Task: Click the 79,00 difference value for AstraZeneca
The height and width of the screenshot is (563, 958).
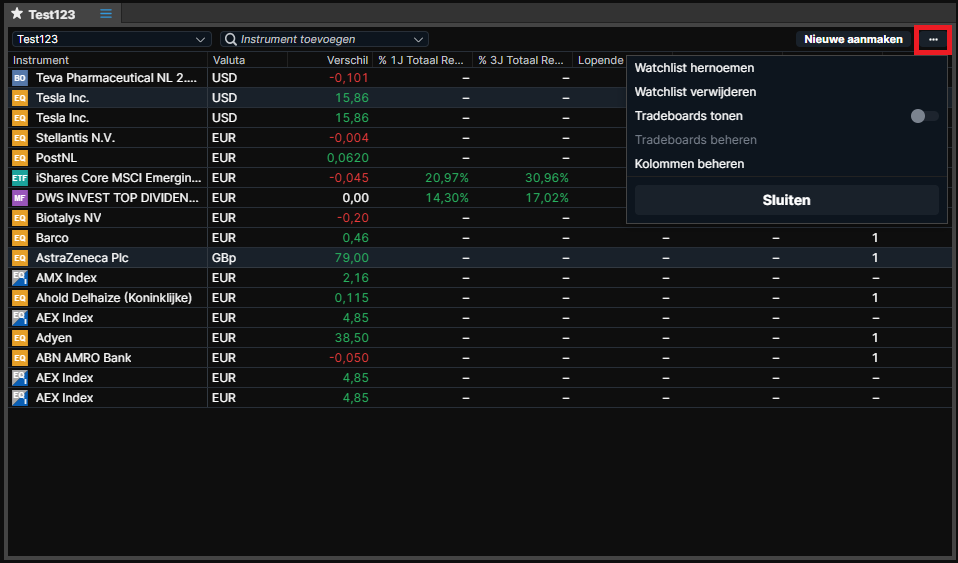Action: tap(351, 258)
